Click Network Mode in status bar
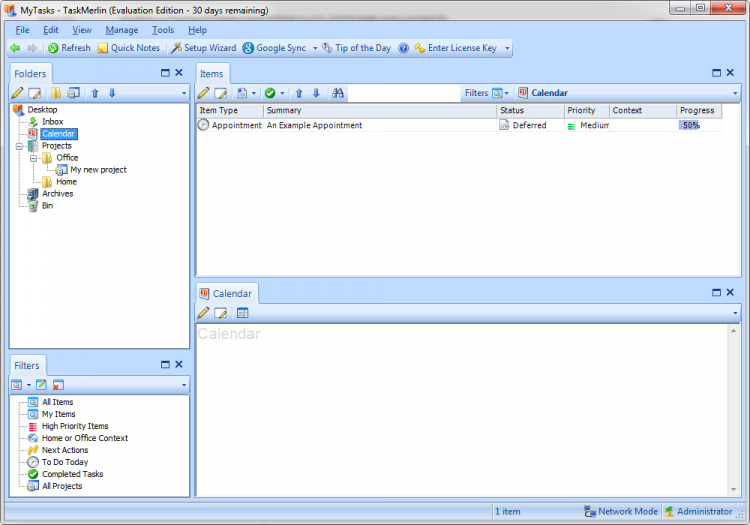This screenshot has width=750, height=525. click(x=621, y=512)
